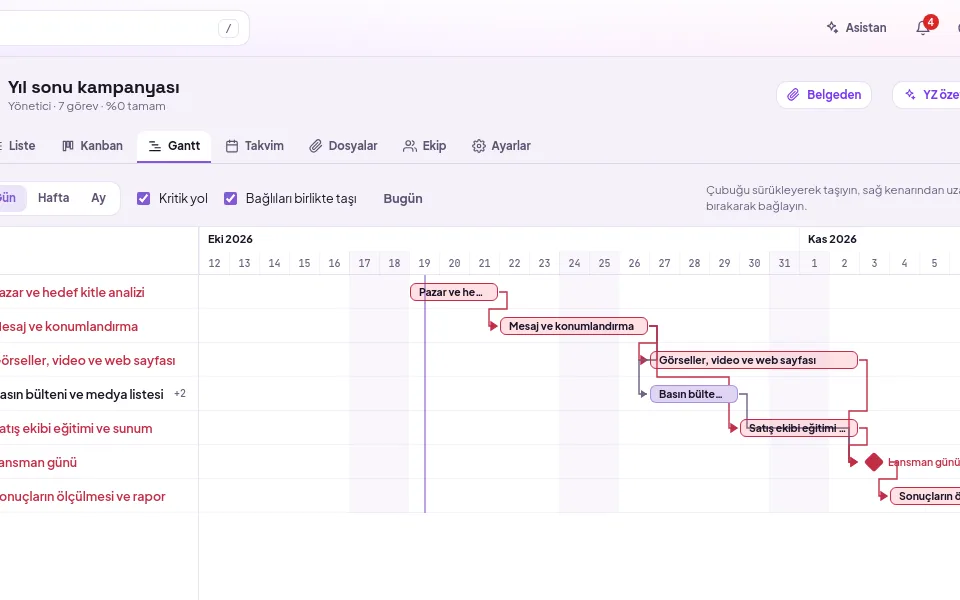This screenshot has height=600, width=960.
Task: Click day 12 in the timeline header
Action: pos(214,263)
